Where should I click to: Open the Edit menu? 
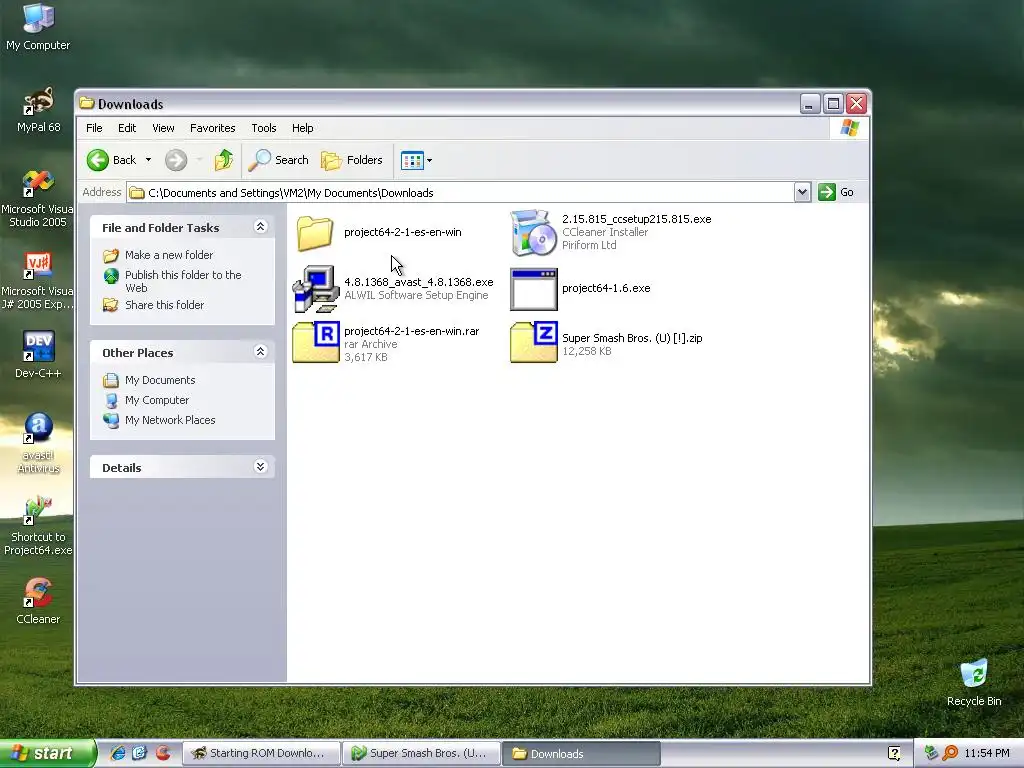coord(127,128)
